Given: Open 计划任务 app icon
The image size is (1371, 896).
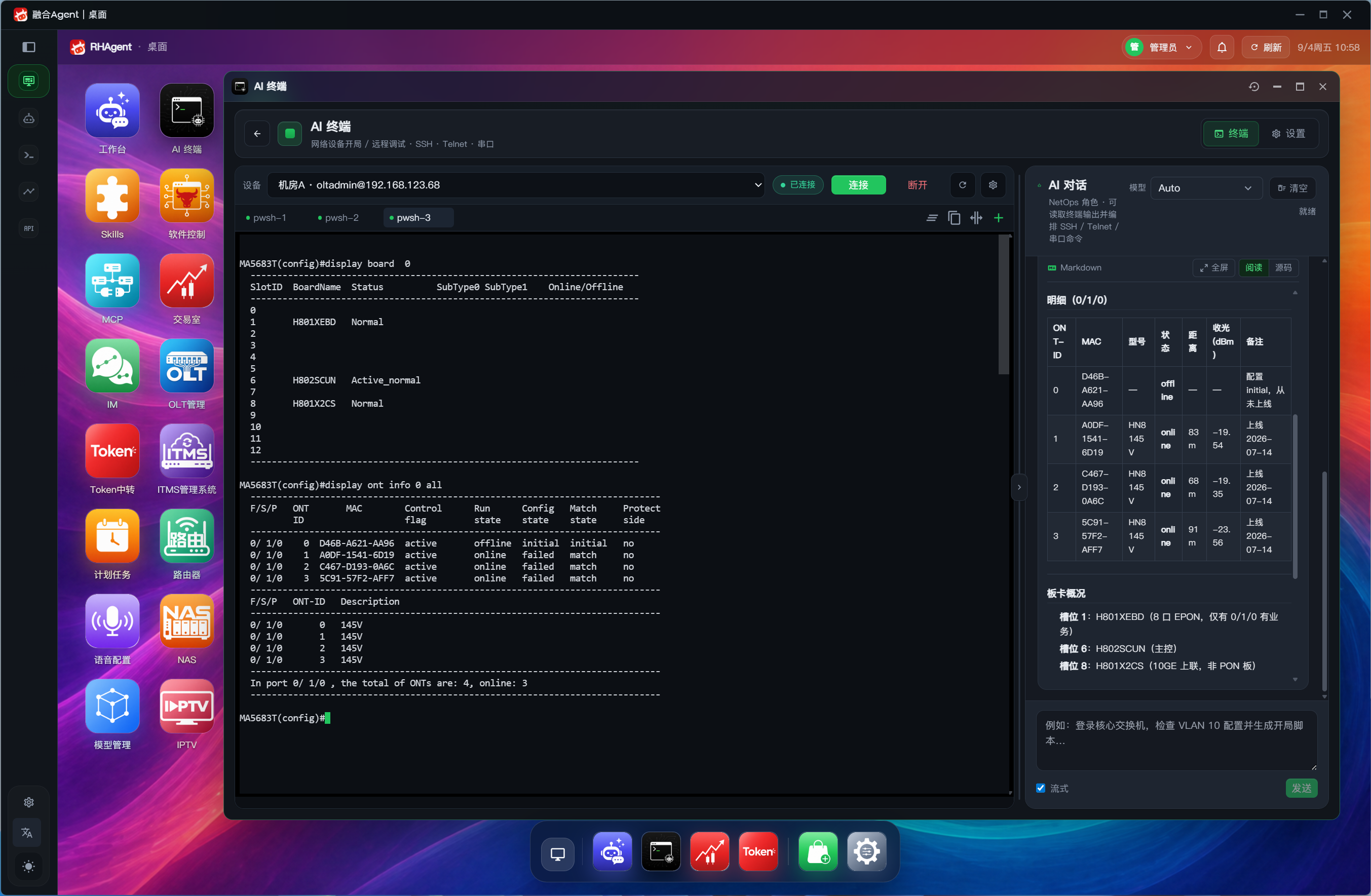Looking at the screenshot, I should pos(112,536).
